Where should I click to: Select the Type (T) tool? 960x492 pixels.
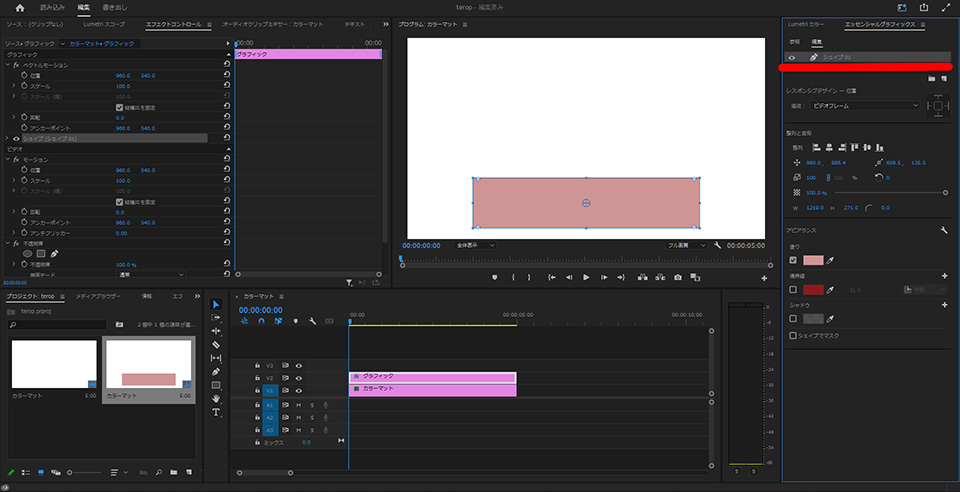216,412
